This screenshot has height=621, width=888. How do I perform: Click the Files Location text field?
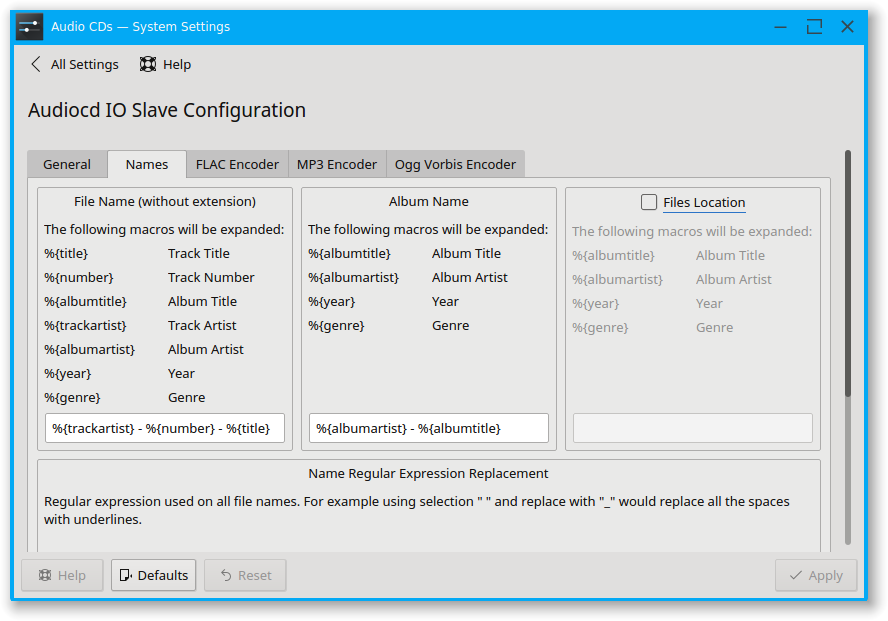(692, 428)
